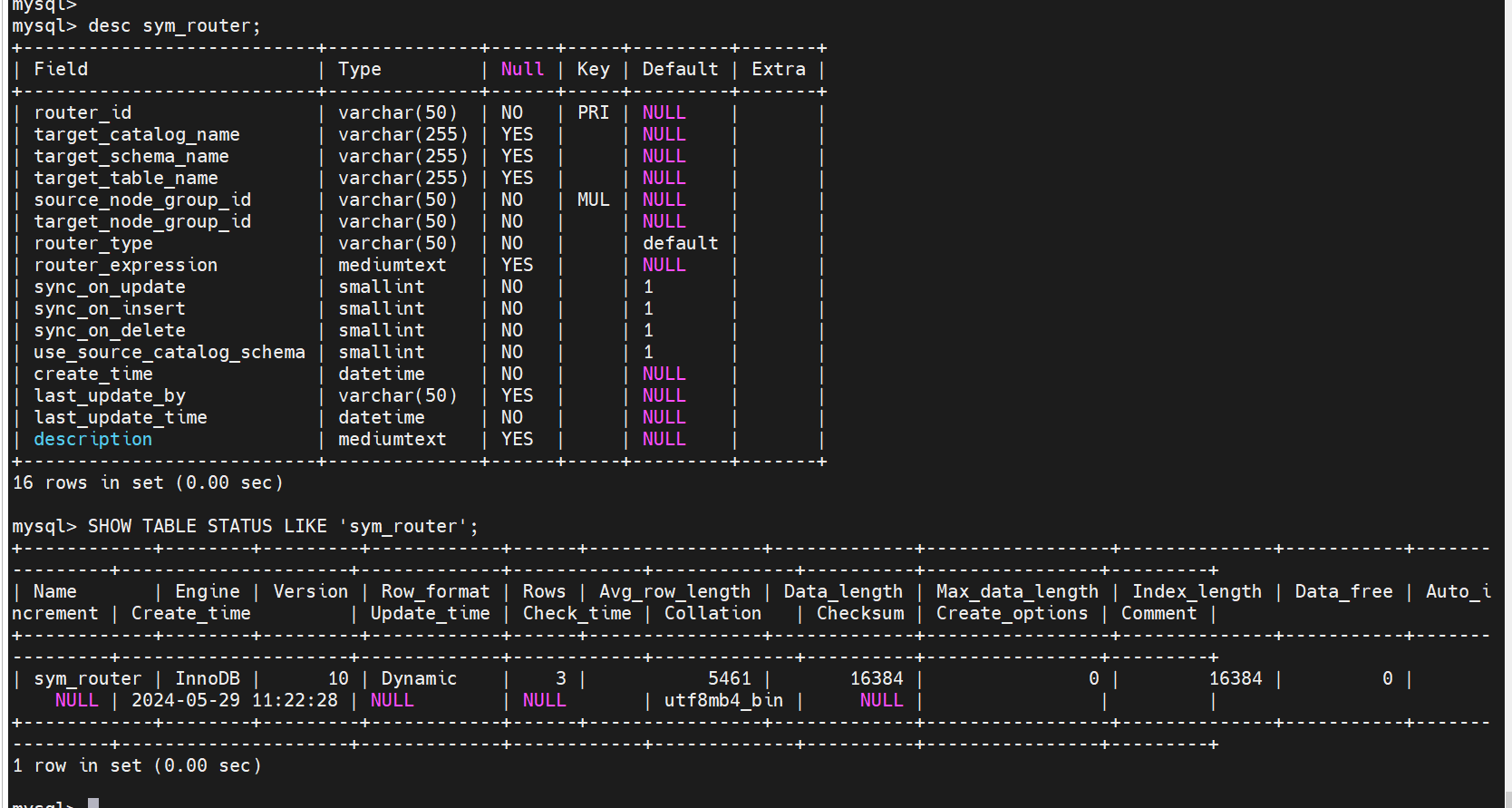Place cursor at the bottom mysql prompt
Screen dimensions: 1512x808
93,803
